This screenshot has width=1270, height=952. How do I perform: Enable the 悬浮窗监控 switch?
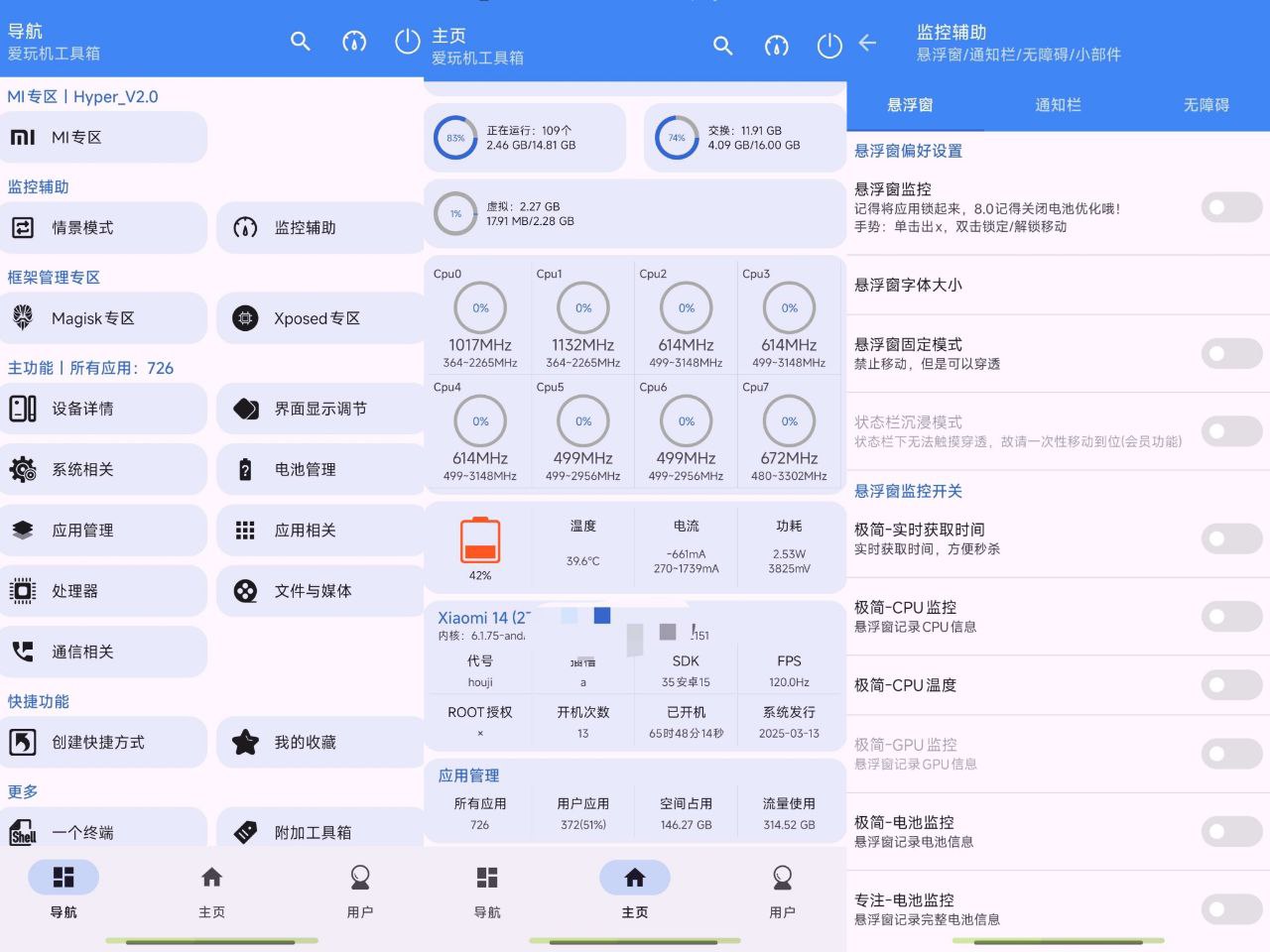pos(1231,207)
